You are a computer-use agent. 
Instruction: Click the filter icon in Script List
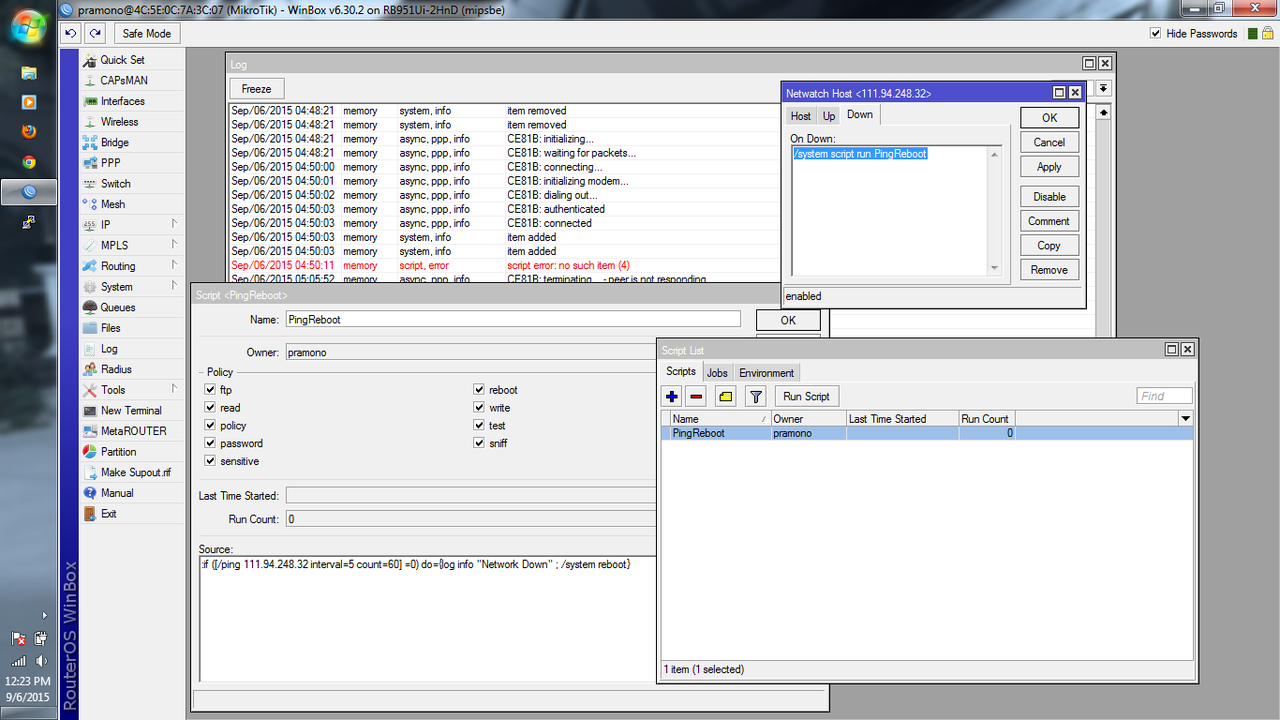click(756, 397)
